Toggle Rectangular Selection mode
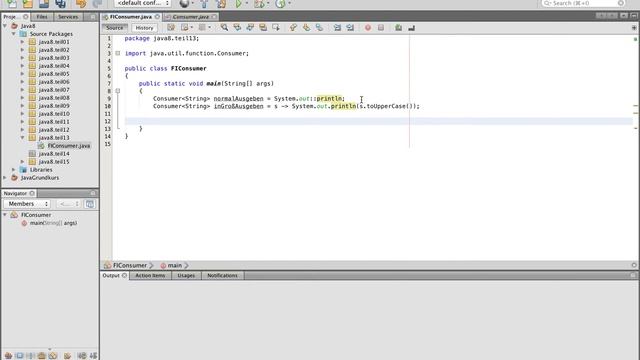 [x=276, y=28]
